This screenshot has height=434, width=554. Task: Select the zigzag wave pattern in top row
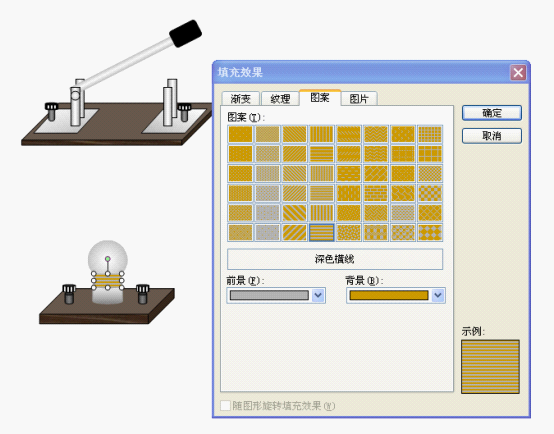pos(376,134)
